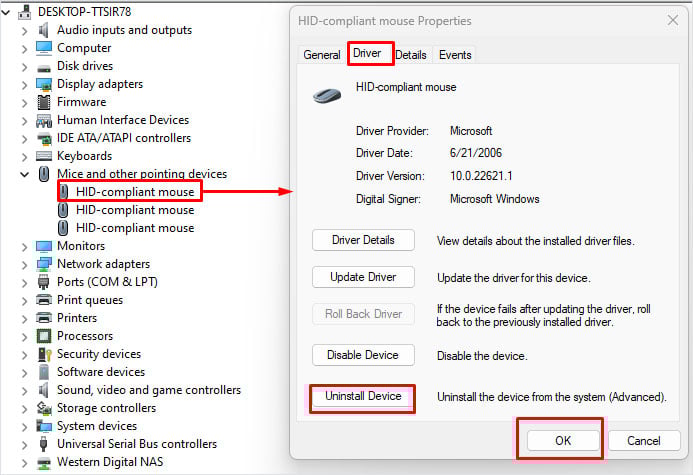
Task: Switch to the Details tab
Action: tap(411, 55)
